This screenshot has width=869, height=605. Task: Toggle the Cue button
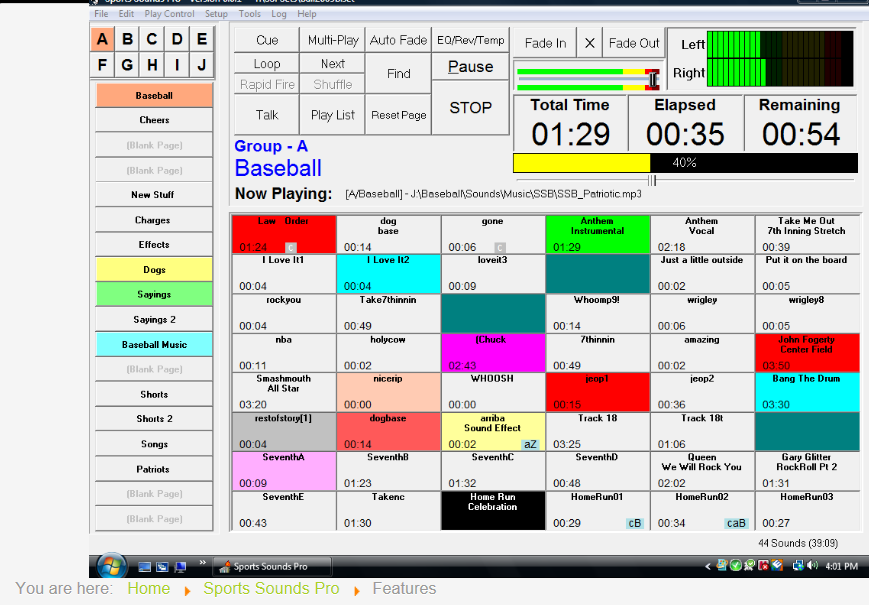(x=267, y=40)
